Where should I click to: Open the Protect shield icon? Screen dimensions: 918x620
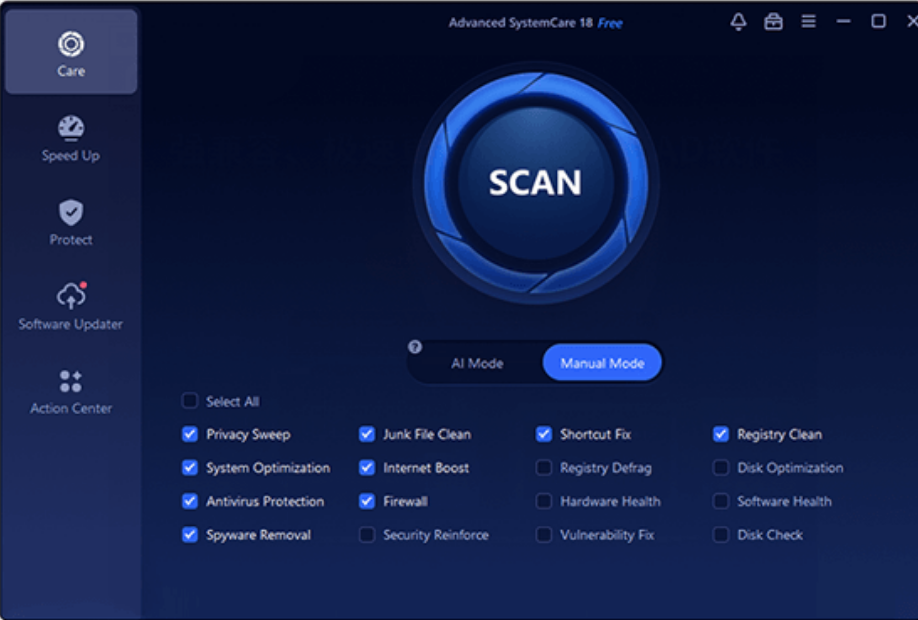click(71, 212)
